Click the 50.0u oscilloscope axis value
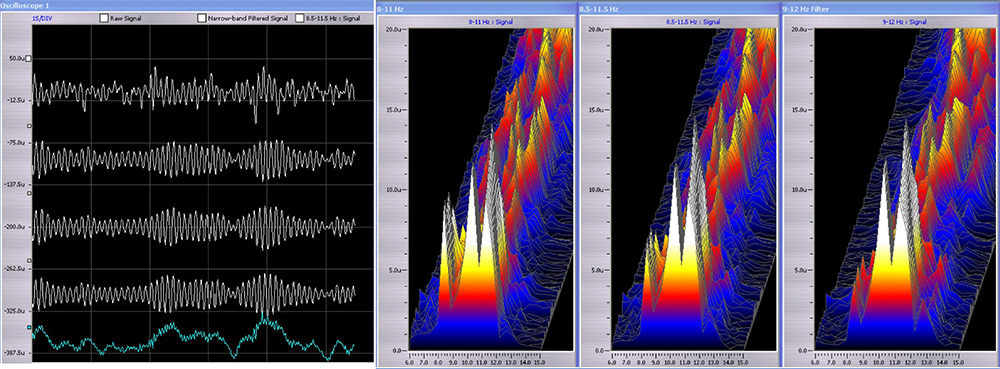The image size is (1000, 369). (17, 59)
